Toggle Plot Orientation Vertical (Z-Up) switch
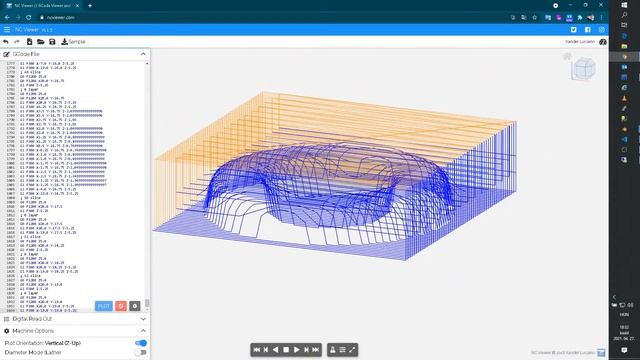The width and height of the screenshot is (640, 360). click(141, 343)
